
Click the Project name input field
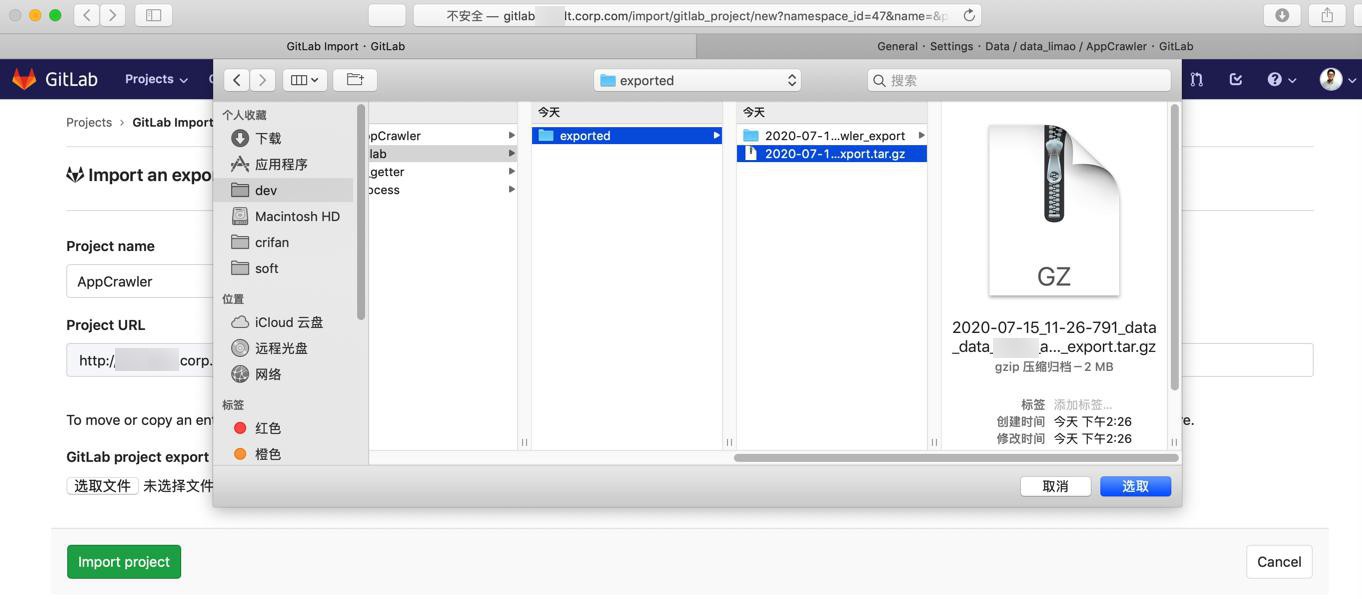pyautogui.click(x=140, y=281)
